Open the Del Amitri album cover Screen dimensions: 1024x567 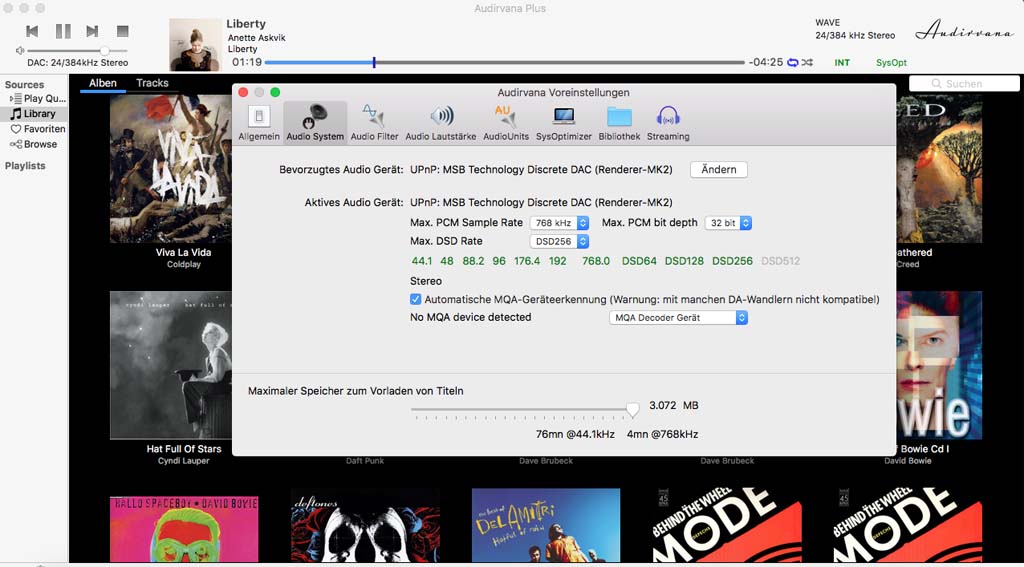[546, 525]
